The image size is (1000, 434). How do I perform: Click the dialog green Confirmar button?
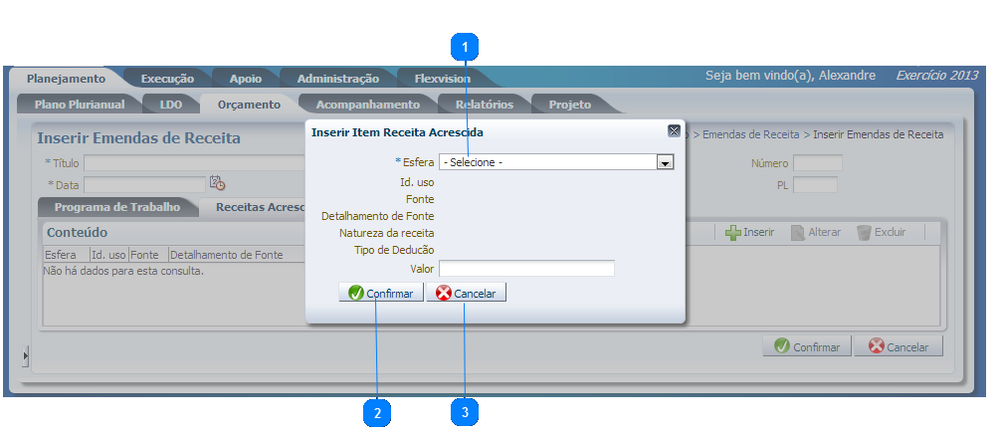pyautogui.click(x=381, y=293)
